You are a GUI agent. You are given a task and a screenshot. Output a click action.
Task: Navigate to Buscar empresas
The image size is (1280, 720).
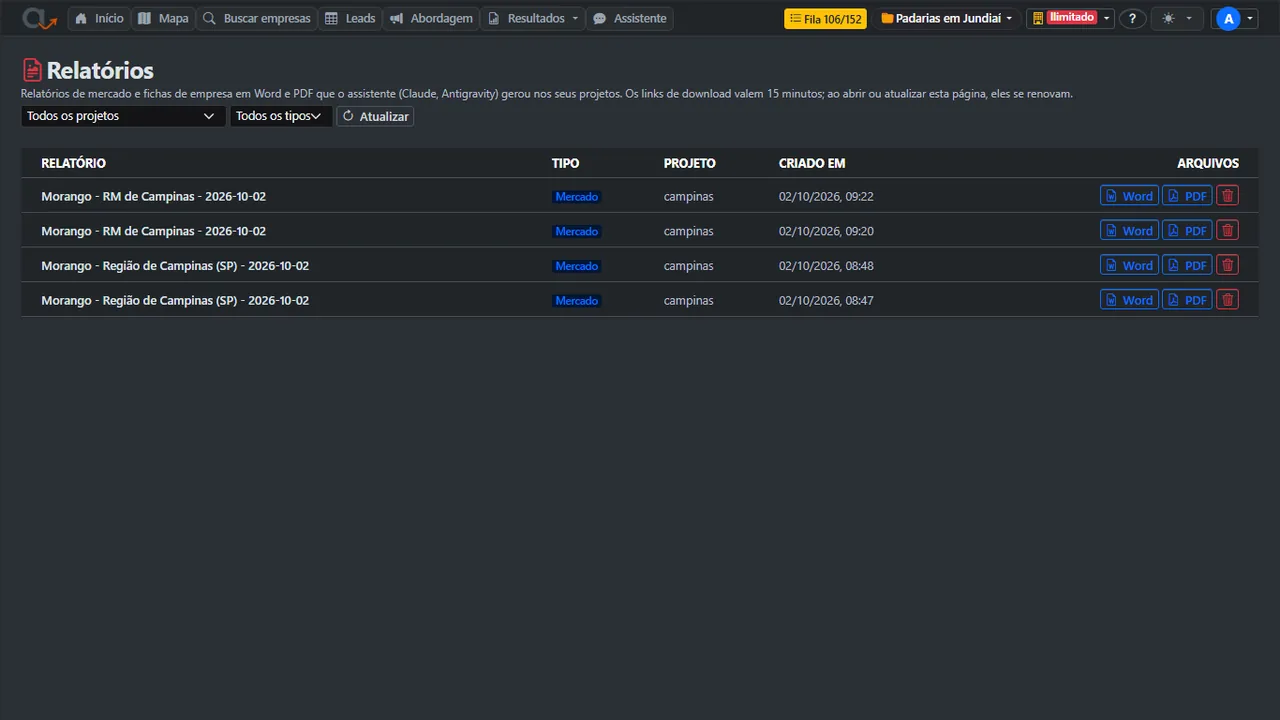pos(257,18)
